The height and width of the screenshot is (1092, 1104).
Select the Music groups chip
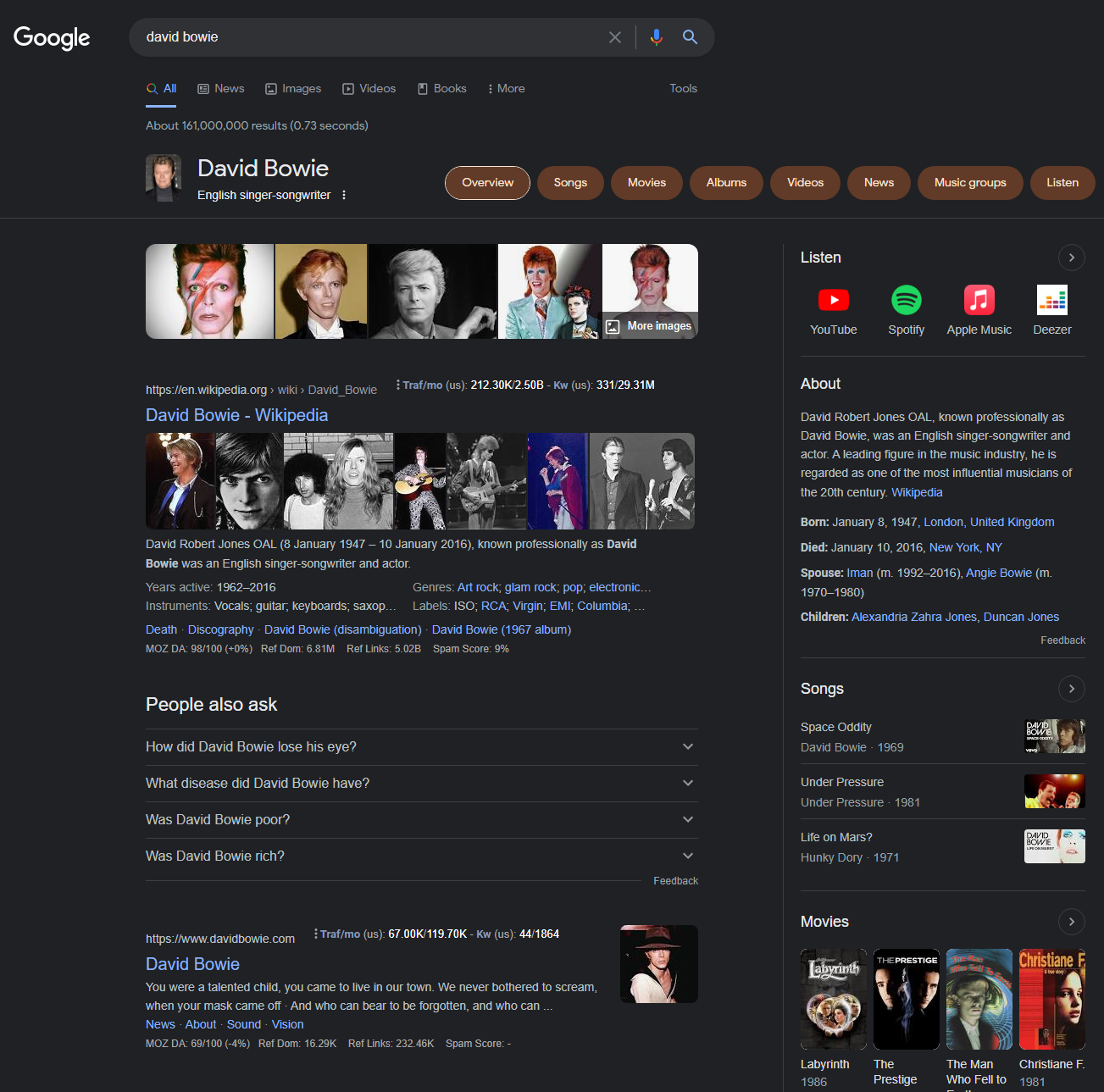(970, 183)
